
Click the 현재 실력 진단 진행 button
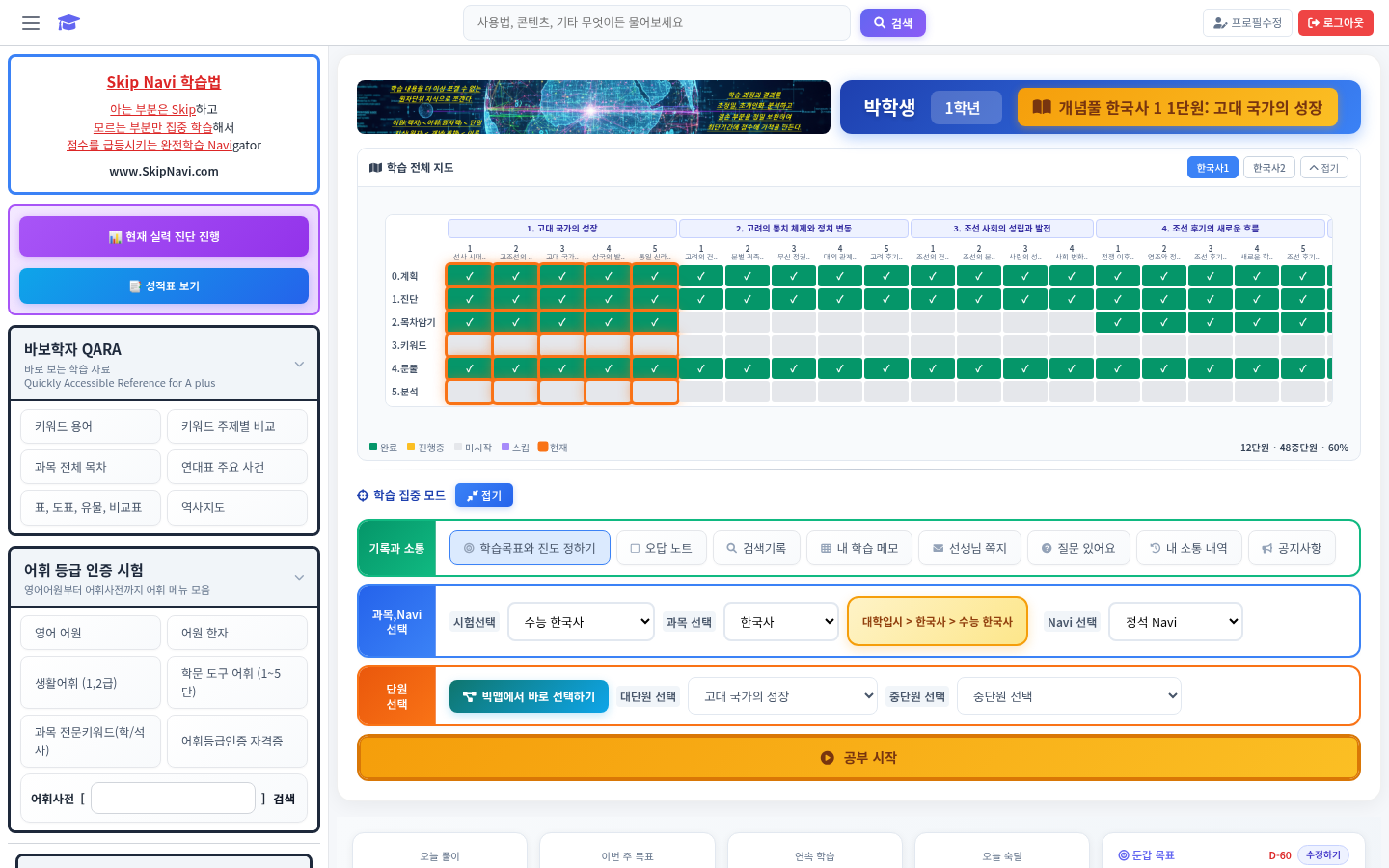click(x=164, y=236)
